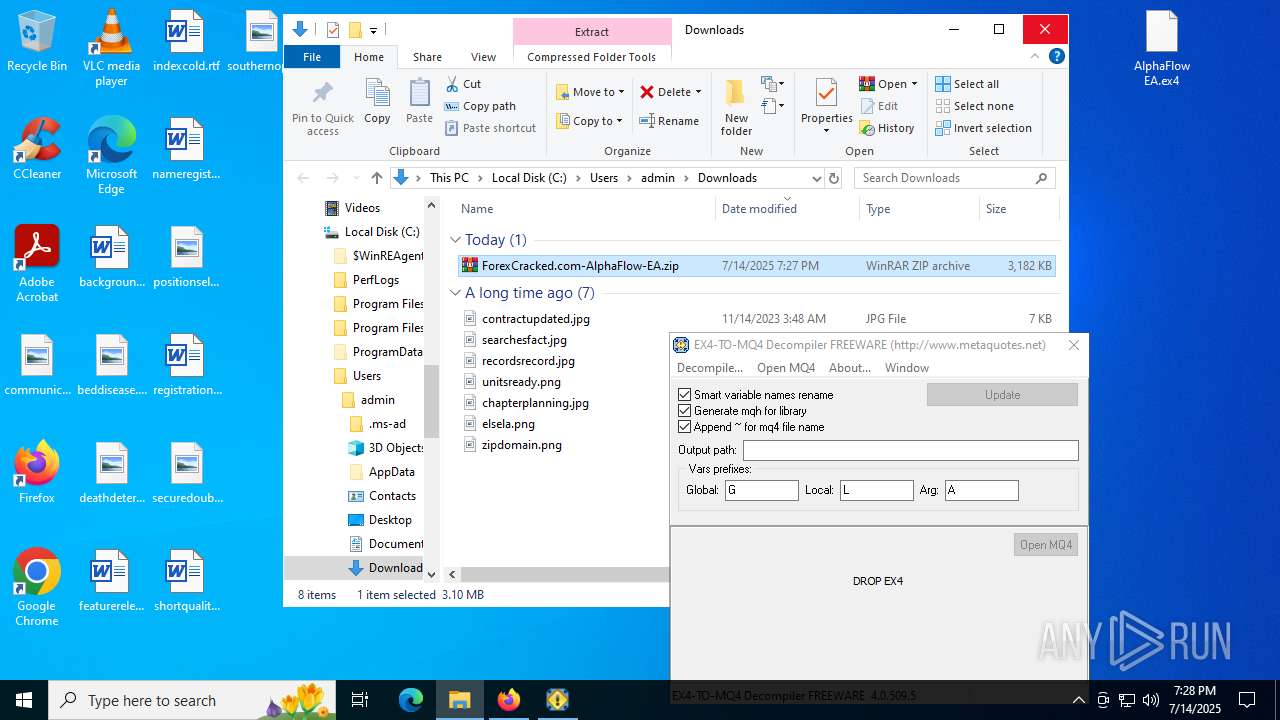Click Copy path in the ribbon
This screenshot has height=720, width=1280.
point(480,106)
